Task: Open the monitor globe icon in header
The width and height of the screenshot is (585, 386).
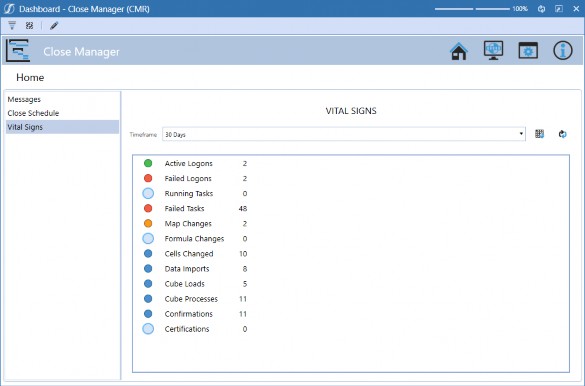Action: 493,50
